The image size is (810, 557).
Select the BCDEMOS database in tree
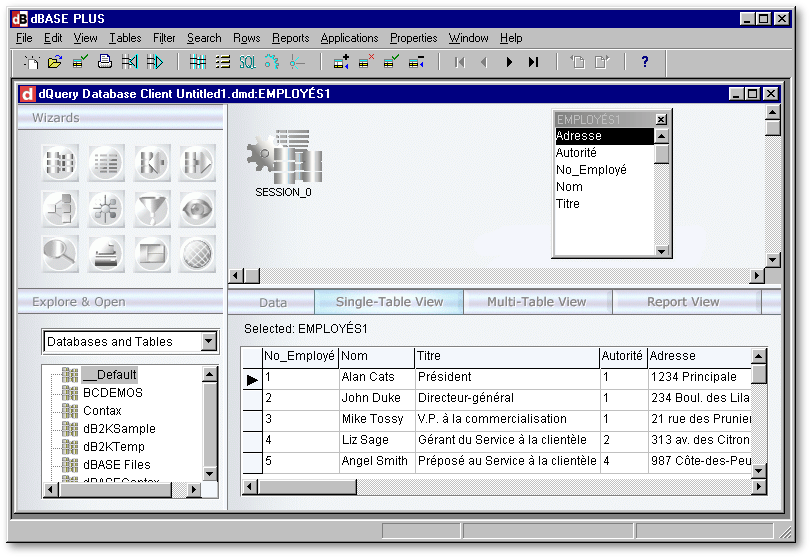point(112,393)
